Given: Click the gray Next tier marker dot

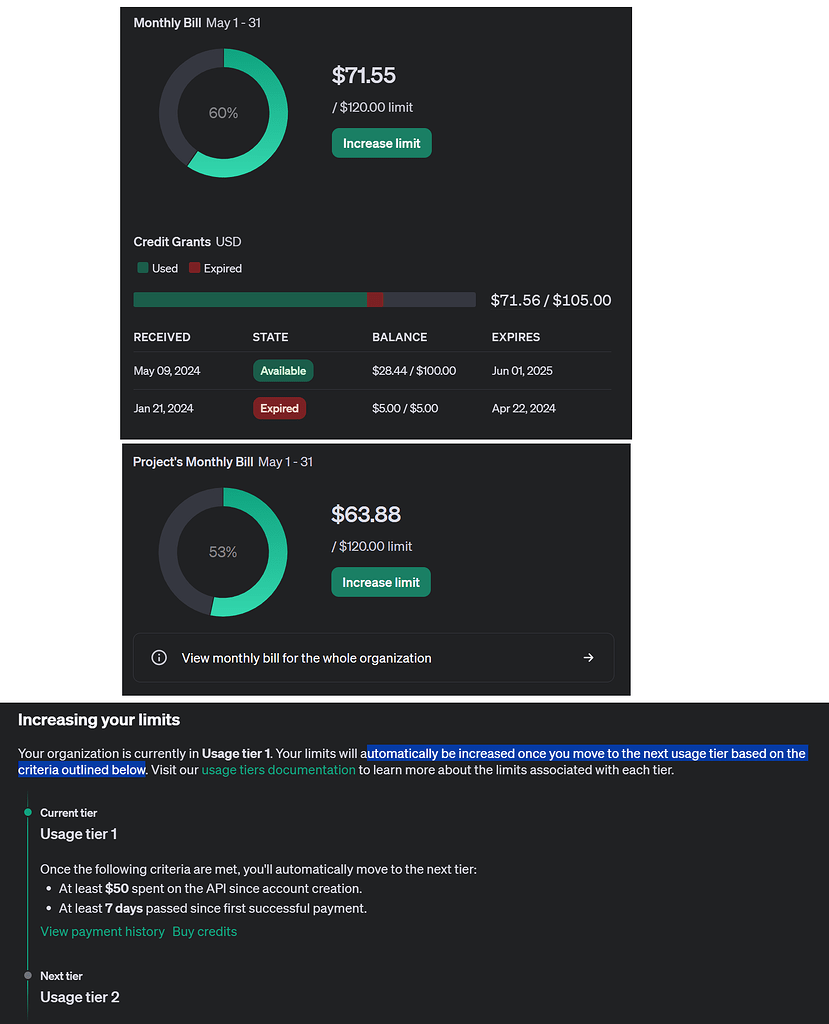Looking at the screenshot, I should [x=28, y=975].
